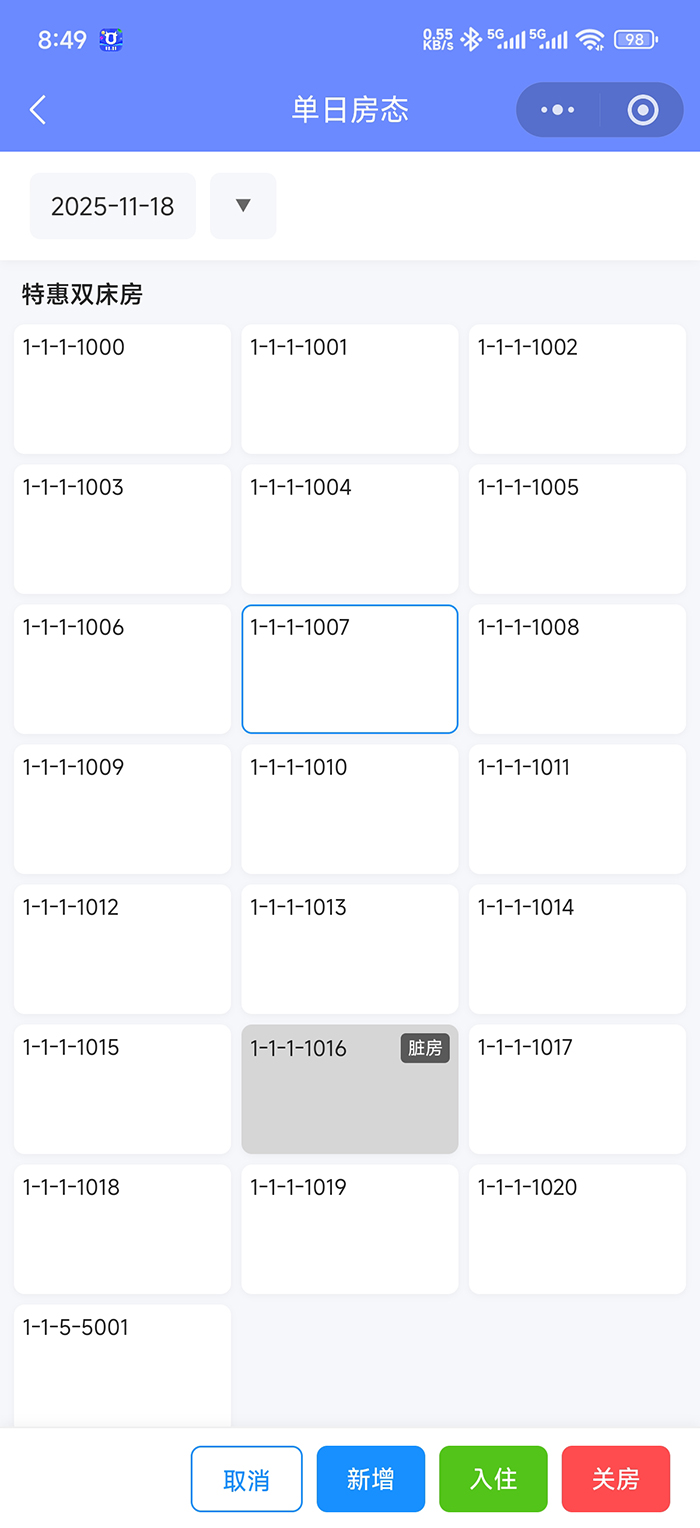Image resolution: width=700 pixels, height=1528 pixels.
Task: Tap the Wi-Fi status bar icon
Action: tap(590, 40)
